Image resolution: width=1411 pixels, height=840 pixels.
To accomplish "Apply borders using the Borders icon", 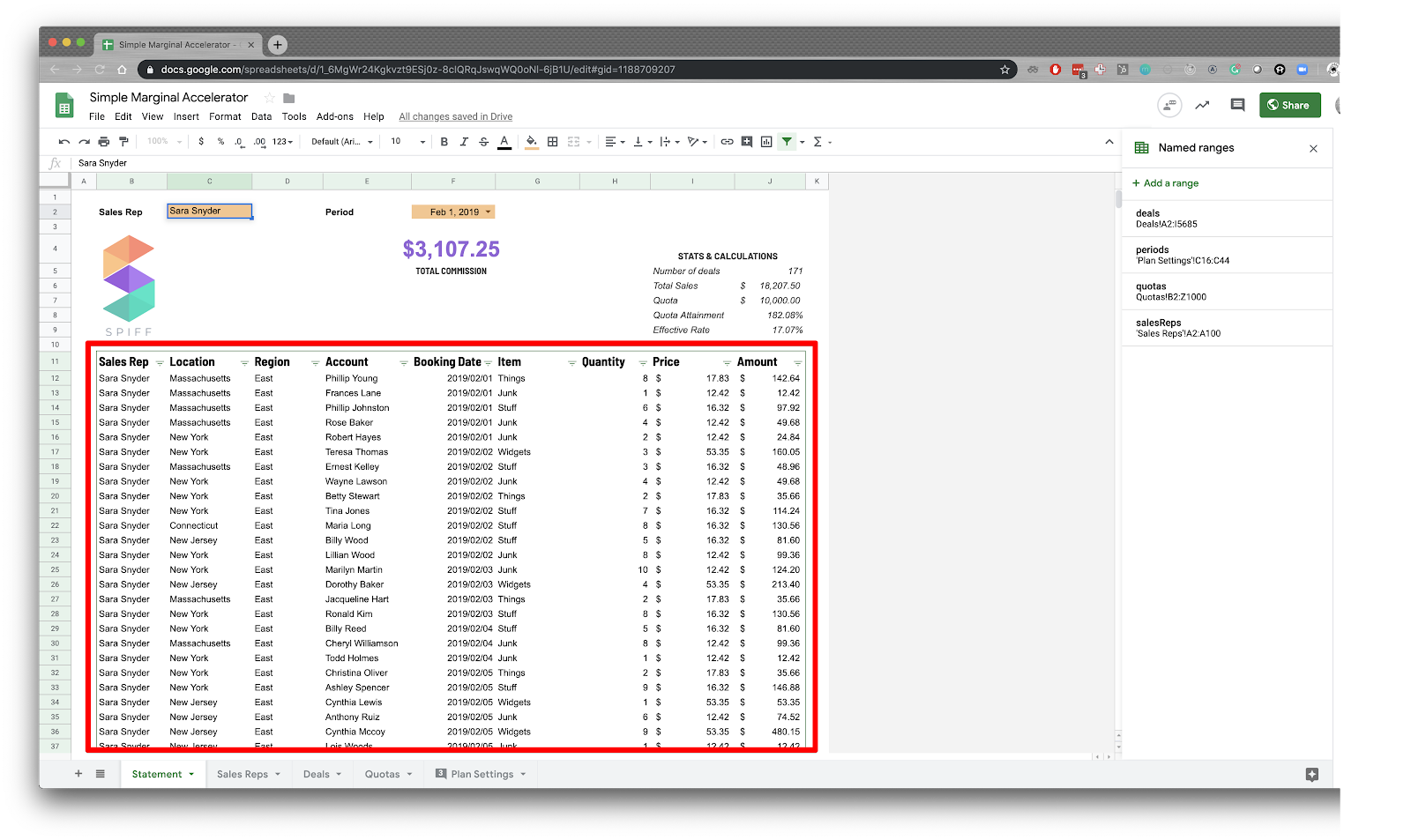I will (x=553, y=141).
